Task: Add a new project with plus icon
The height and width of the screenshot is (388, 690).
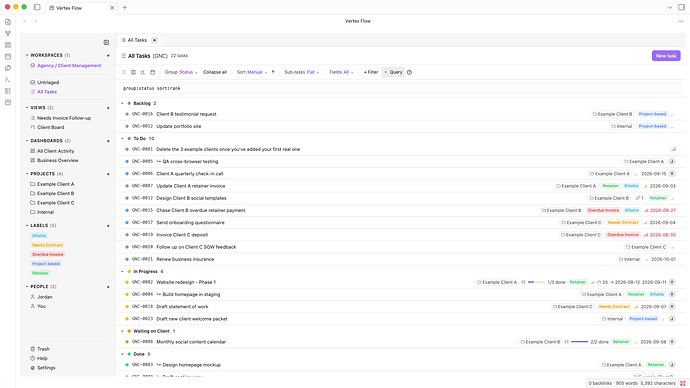Action: tap(108, 174)
